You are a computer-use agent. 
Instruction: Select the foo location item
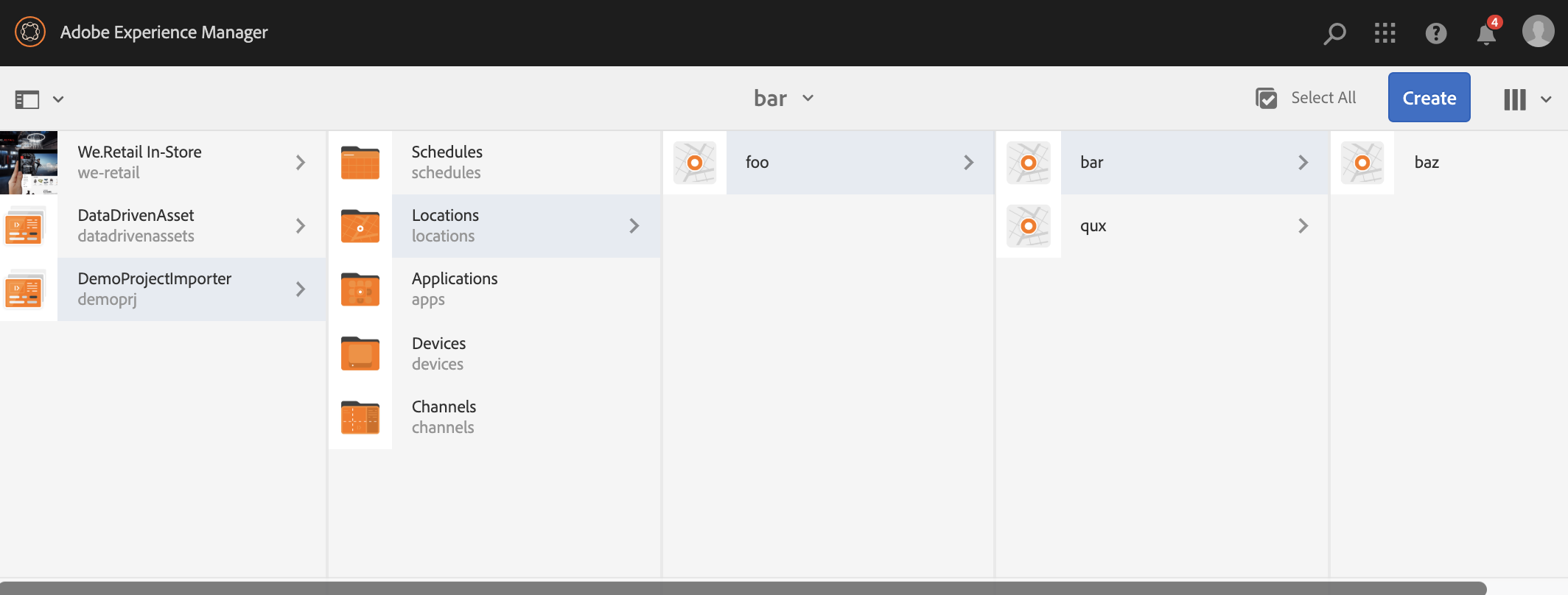(828, 163)
